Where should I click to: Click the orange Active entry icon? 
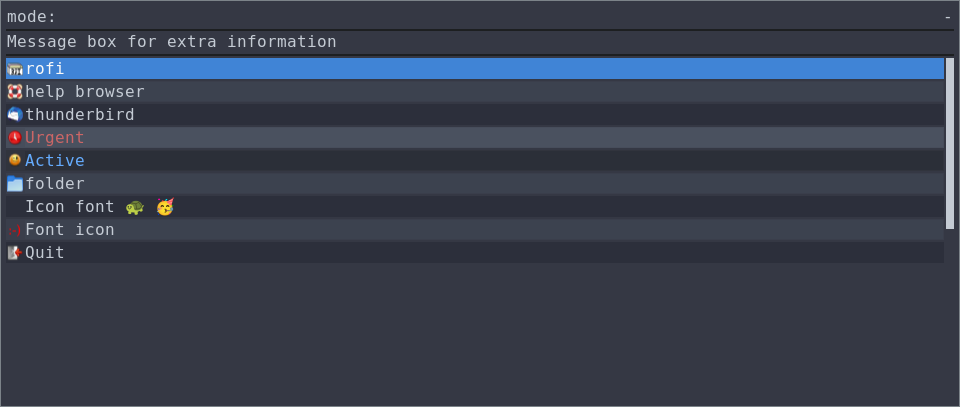[x=15, y=160]
